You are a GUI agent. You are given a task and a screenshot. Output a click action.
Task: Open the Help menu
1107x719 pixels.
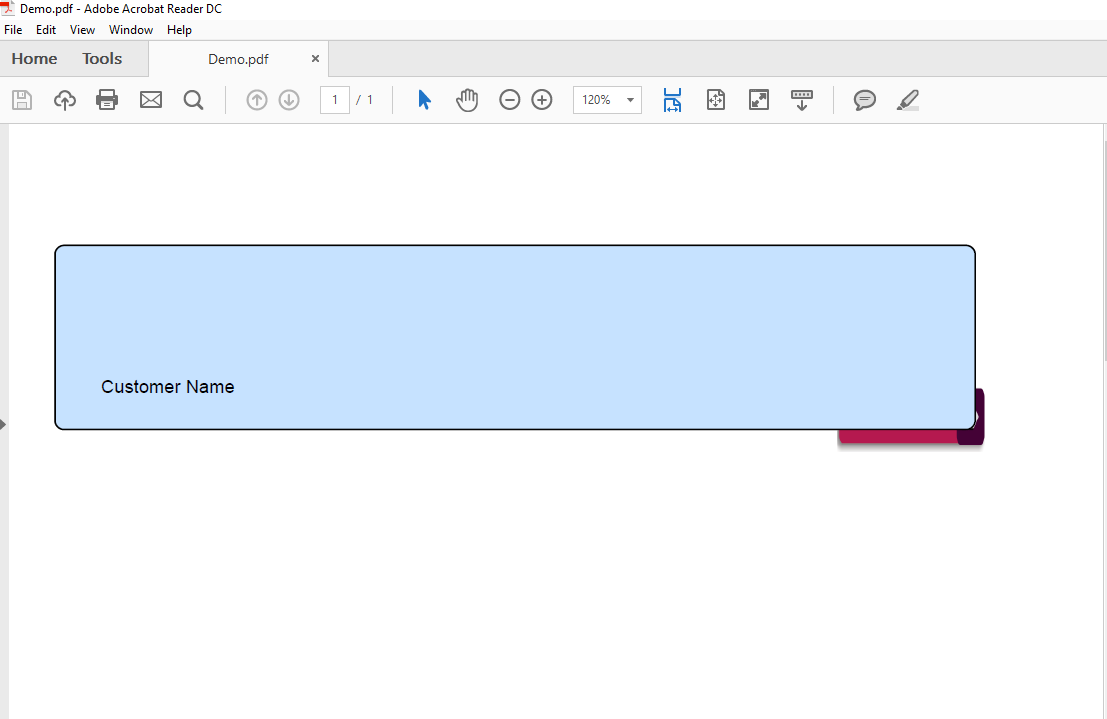pyautogui.click(x=179, y=30)
